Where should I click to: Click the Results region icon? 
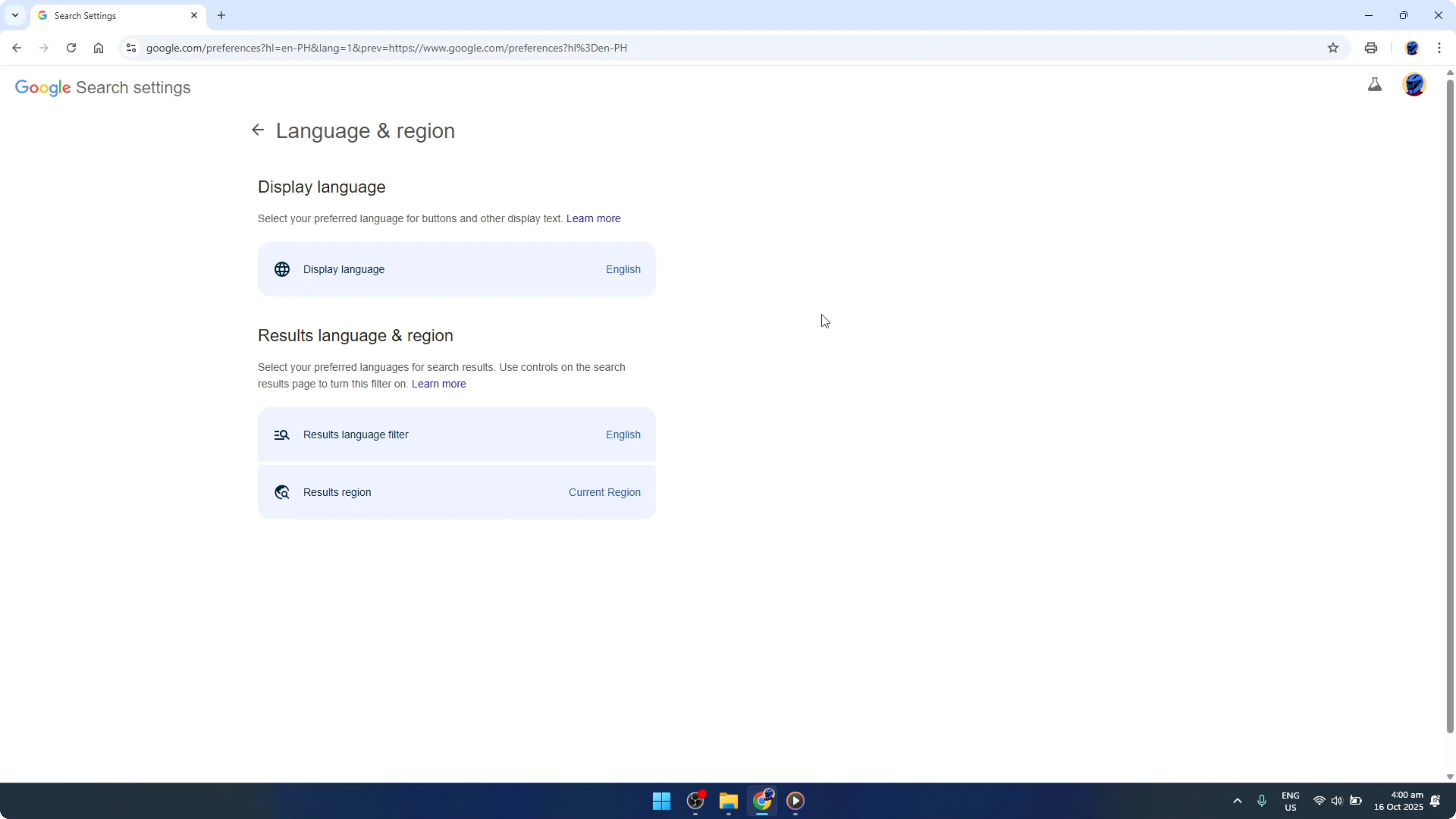coord(281,492)
